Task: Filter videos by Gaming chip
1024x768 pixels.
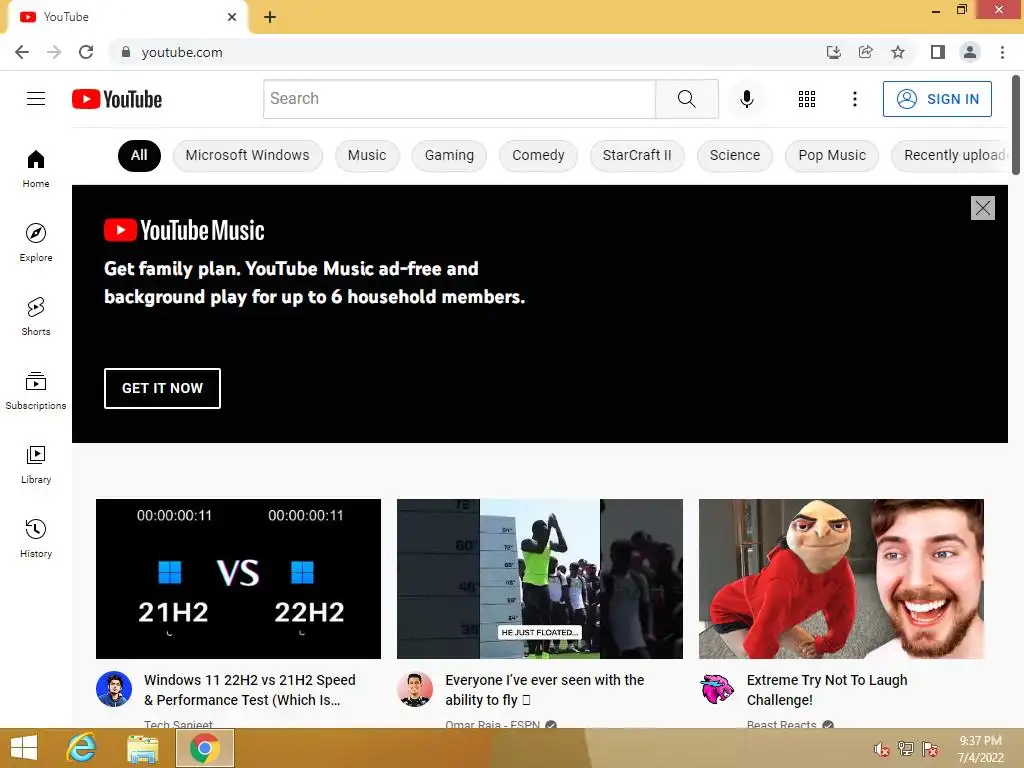Action: click(449, 155)
